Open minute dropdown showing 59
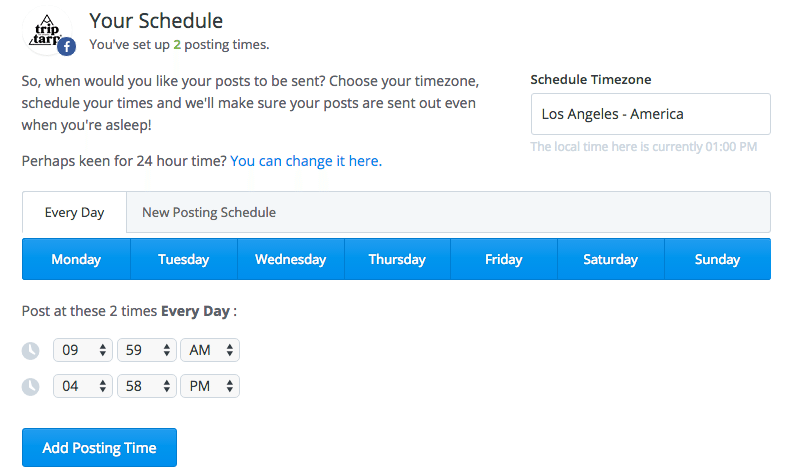Viewport: 798px width, 473px height. tap(147, 350)
